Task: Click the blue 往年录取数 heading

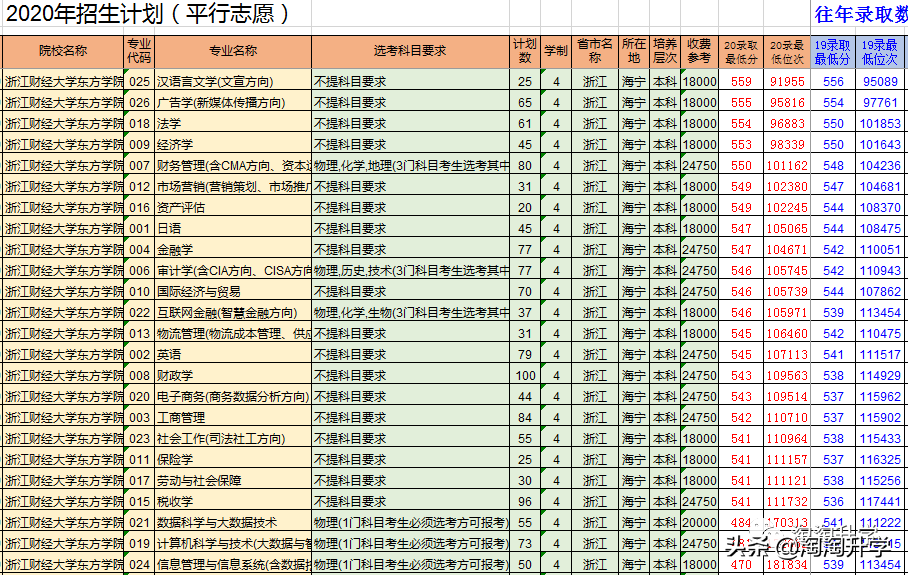Action: click(x=861, y=14)
